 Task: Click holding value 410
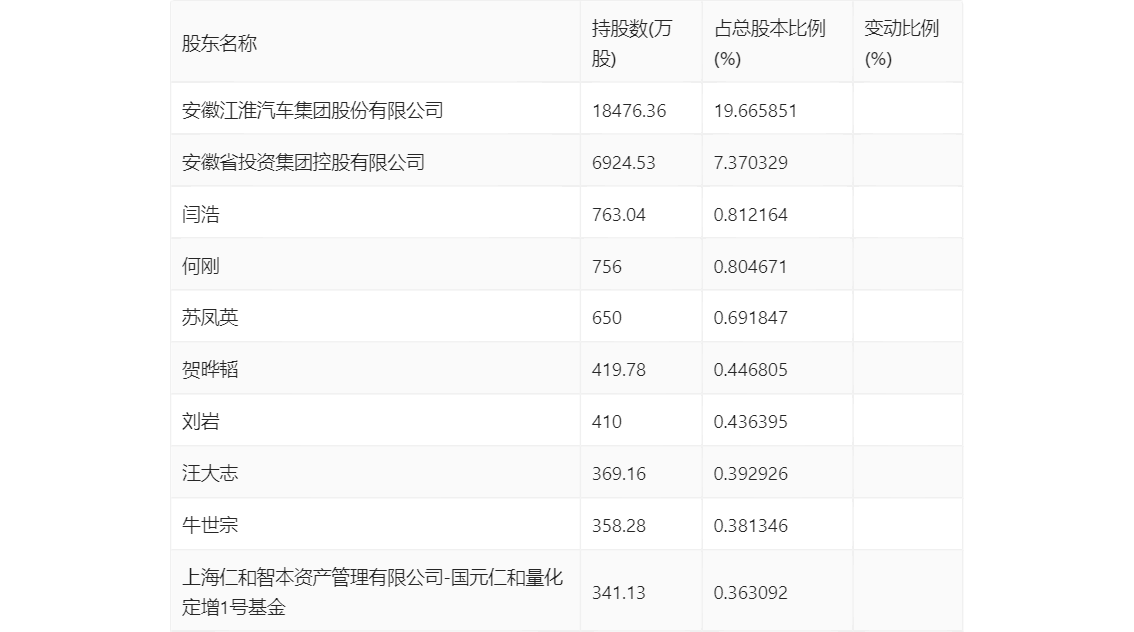coord(607,422)
